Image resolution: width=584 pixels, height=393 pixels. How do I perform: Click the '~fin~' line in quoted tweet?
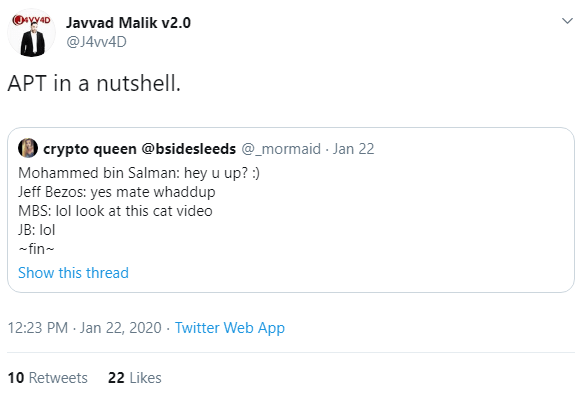(x=36, y=249)
